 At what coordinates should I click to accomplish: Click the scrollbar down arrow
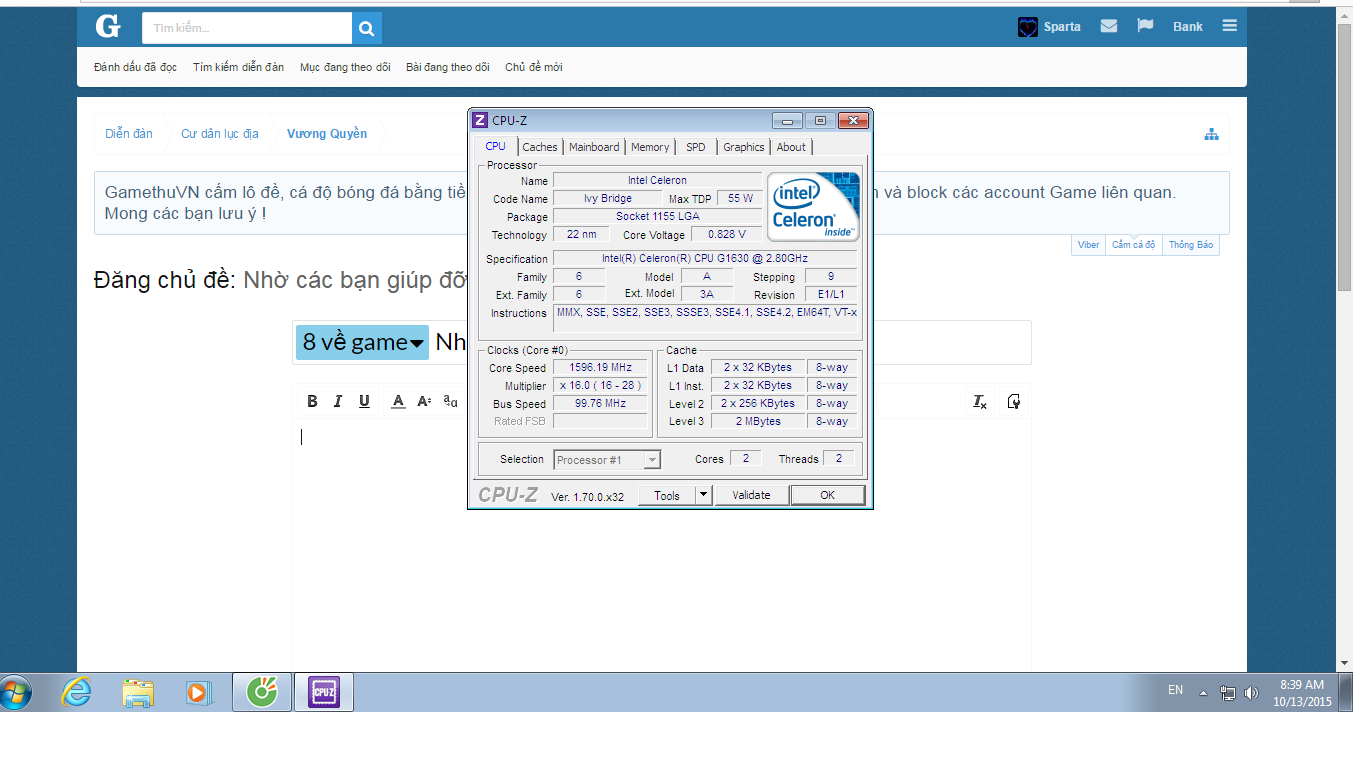pos(1345,663)
